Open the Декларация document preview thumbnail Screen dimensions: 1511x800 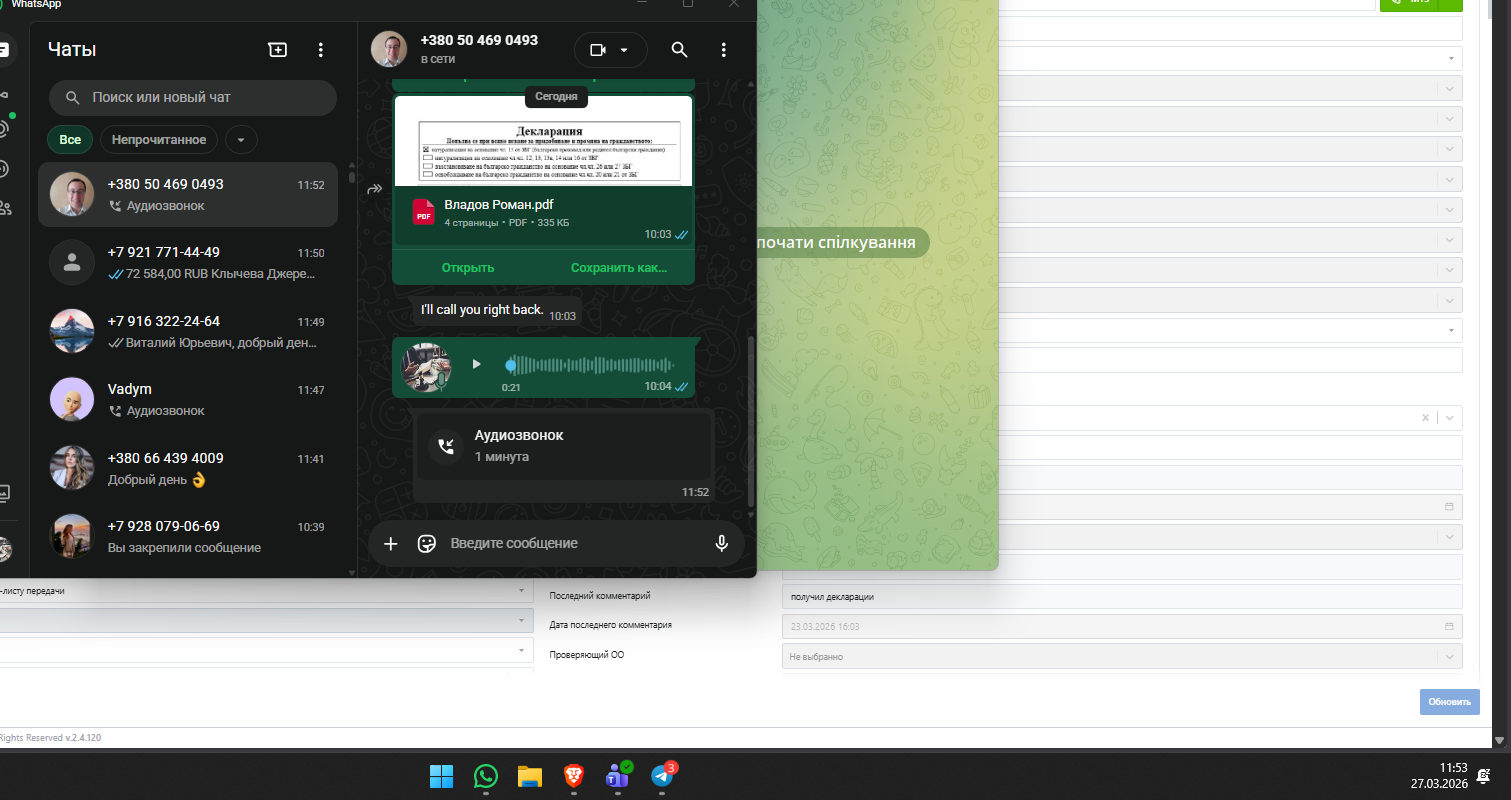tap(544, 140)
